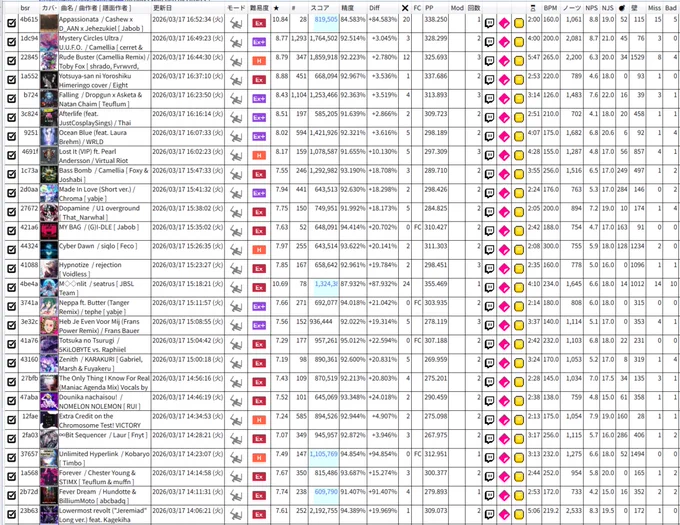The width and height of the screenshot is (680, 525).
Task: Toggle the checkbox for Lowermost revolt row
Action: coord(12,515)
